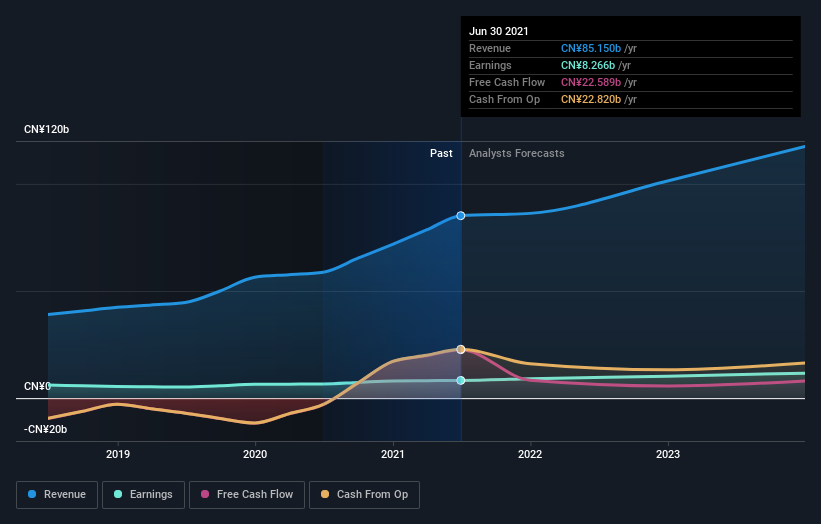Click the 2022 x-axis label
821x524 pixels.
click(x=530, y=454)
